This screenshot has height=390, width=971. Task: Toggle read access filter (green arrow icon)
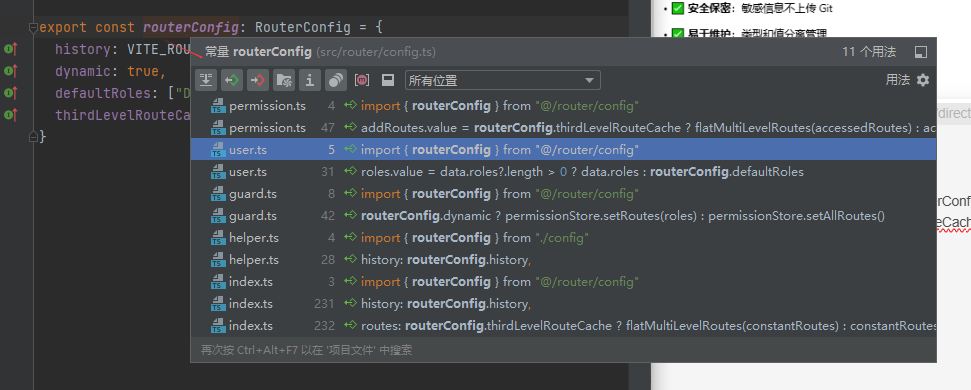232,80
